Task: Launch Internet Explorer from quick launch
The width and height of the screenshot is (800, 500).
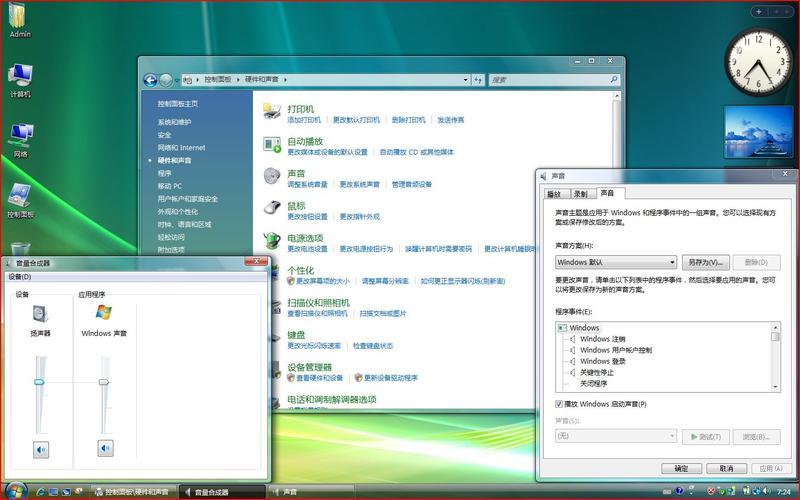Action: click(x=41, y=492)
